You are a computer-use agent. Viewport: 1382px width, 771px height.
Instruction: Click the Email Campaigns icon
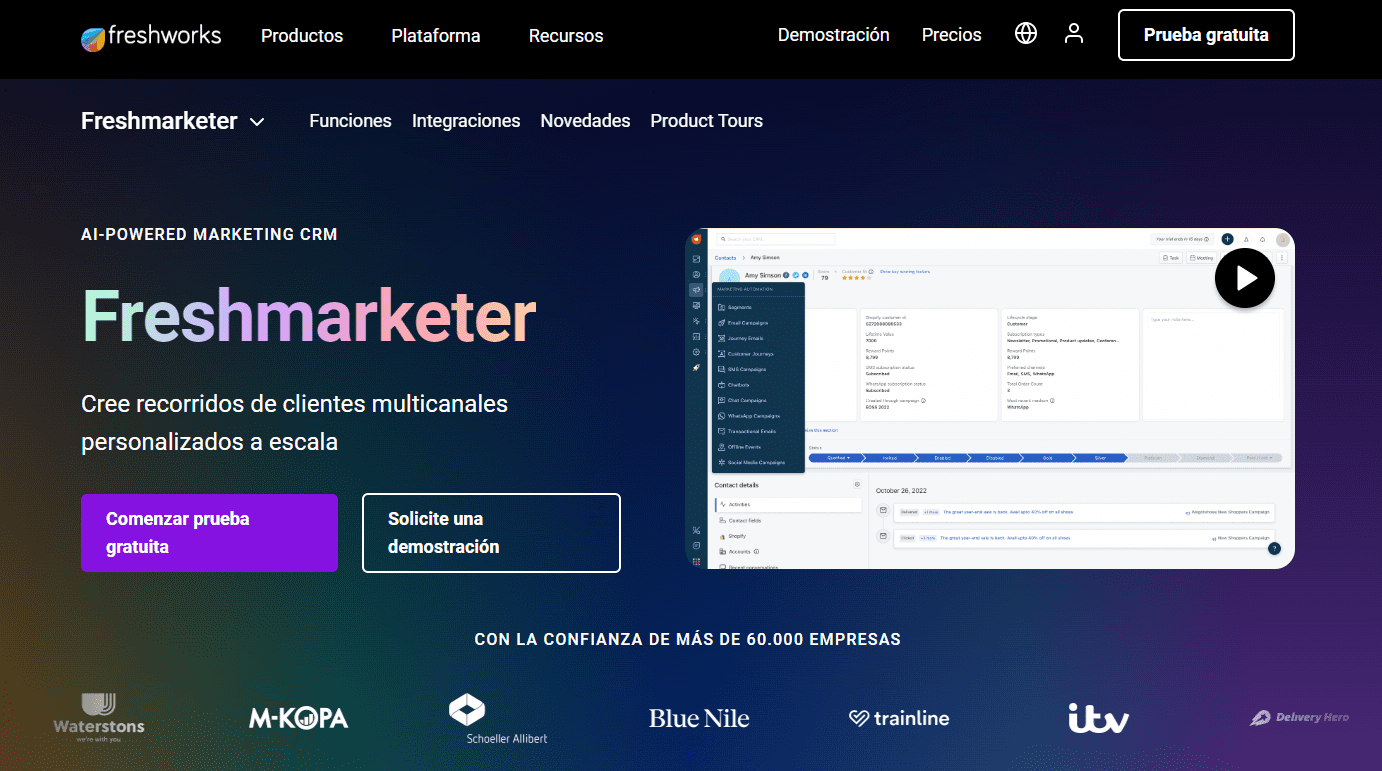coord(721,323)
